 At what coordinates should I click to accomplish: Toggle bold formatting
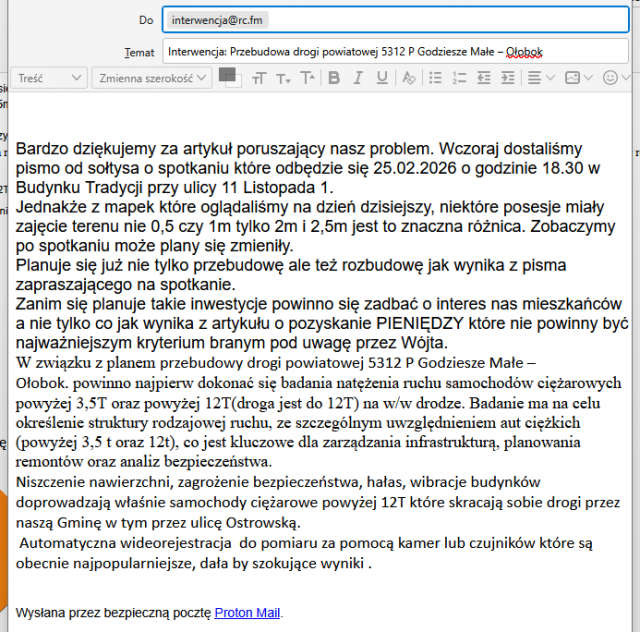pyautogui.click(x=334, y=78)
